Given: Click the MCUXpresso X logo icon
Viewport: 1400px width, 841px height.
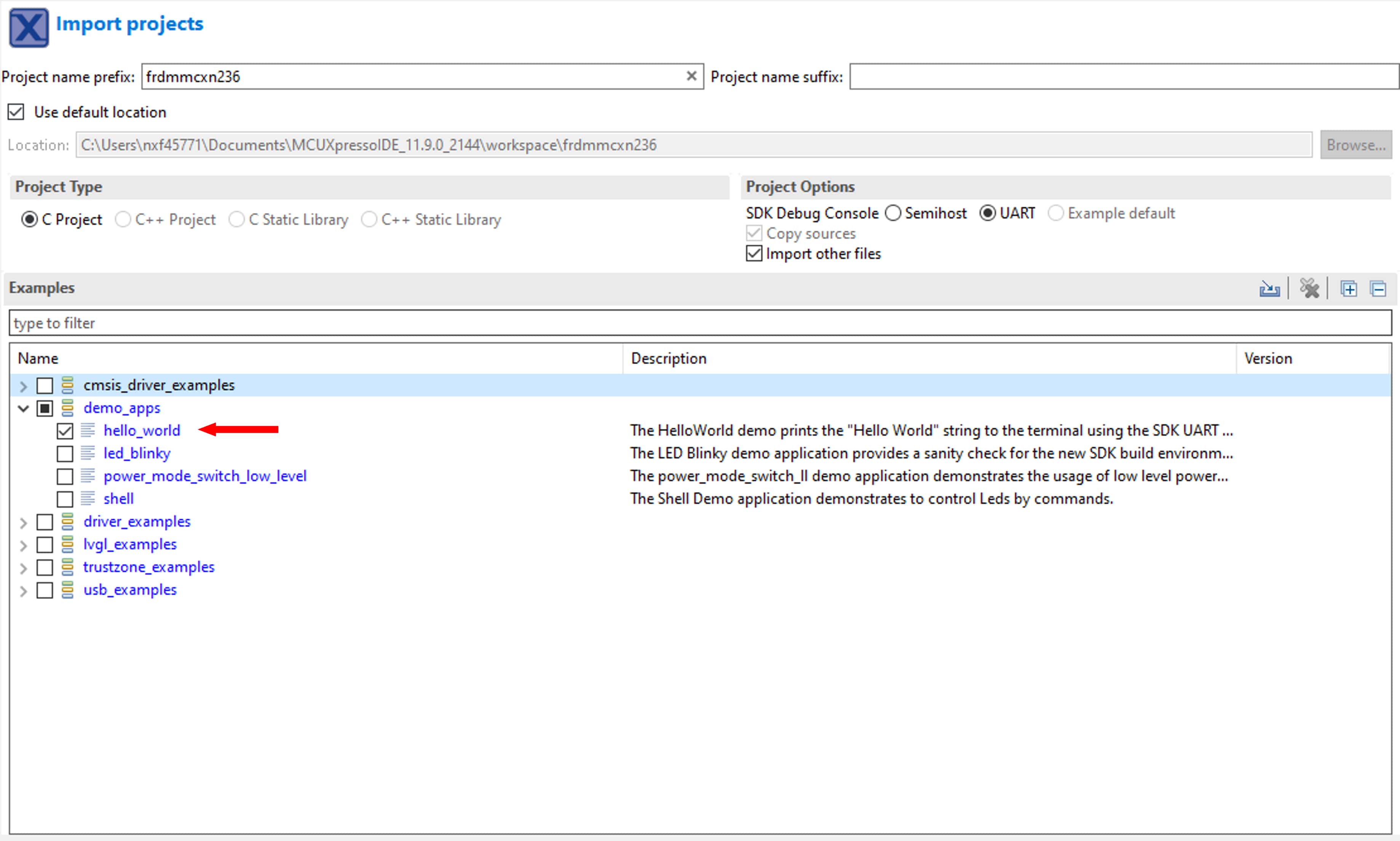Looking at the screenshot, I should [29, 27].
